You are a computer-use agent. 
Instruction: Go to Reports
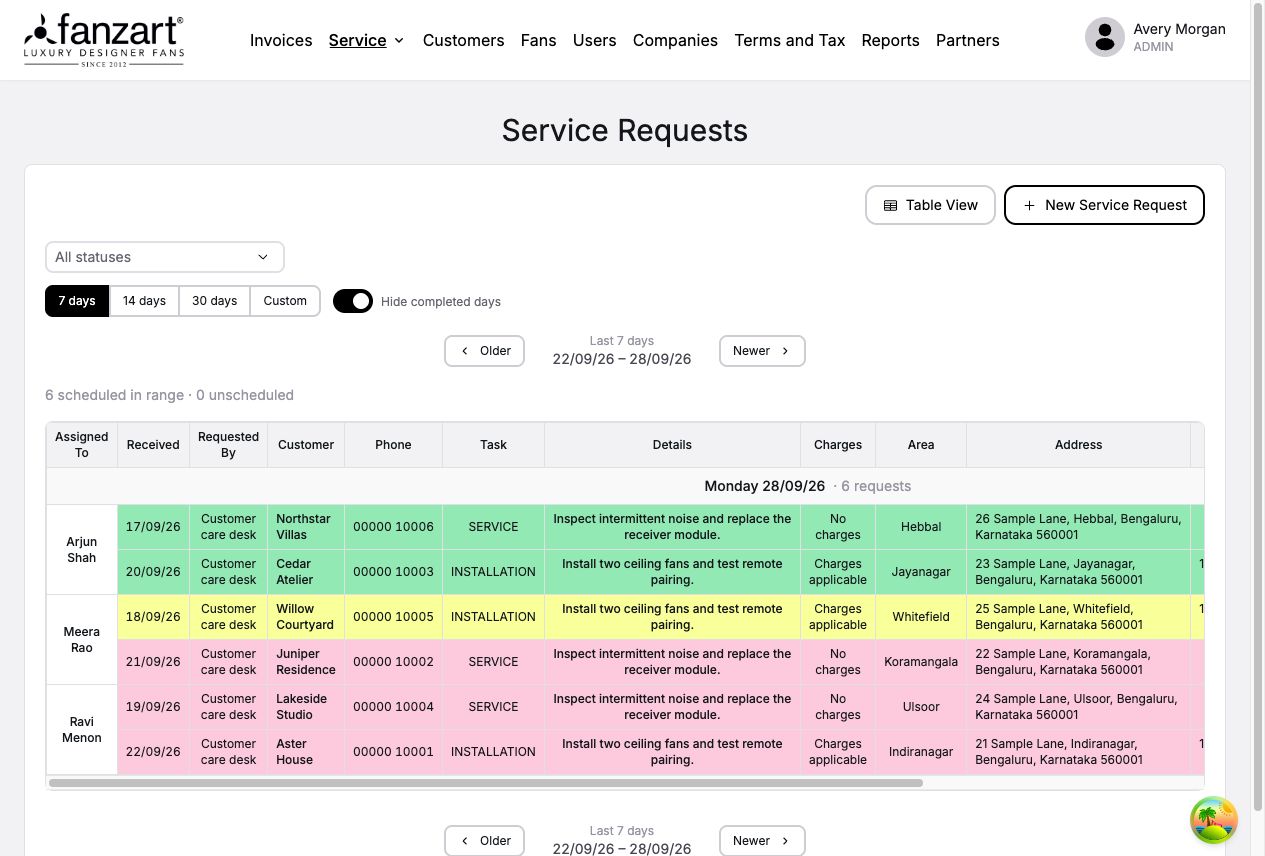pos(890,40)
